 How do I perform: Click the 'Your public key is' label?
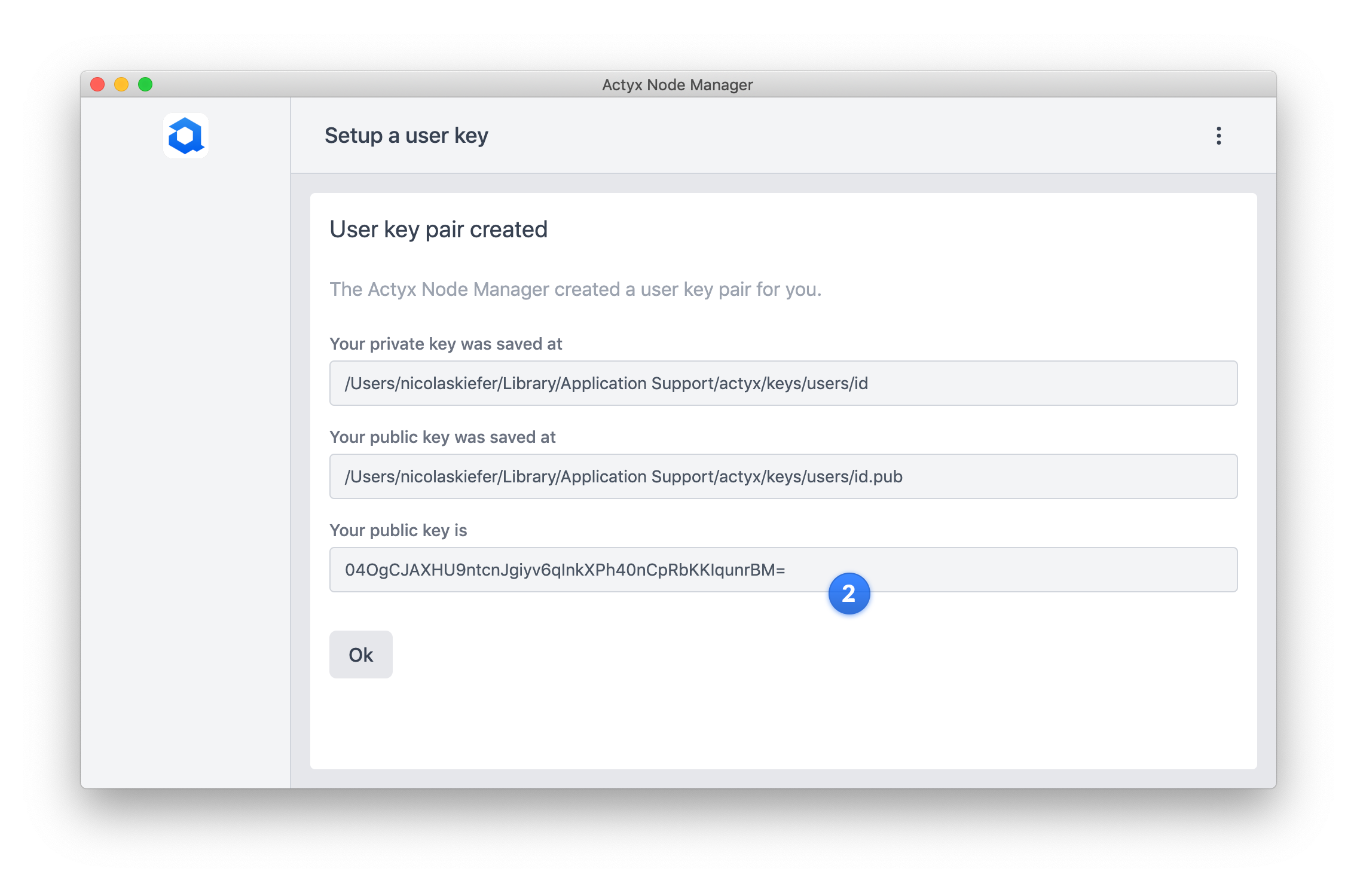click(398, 530)
